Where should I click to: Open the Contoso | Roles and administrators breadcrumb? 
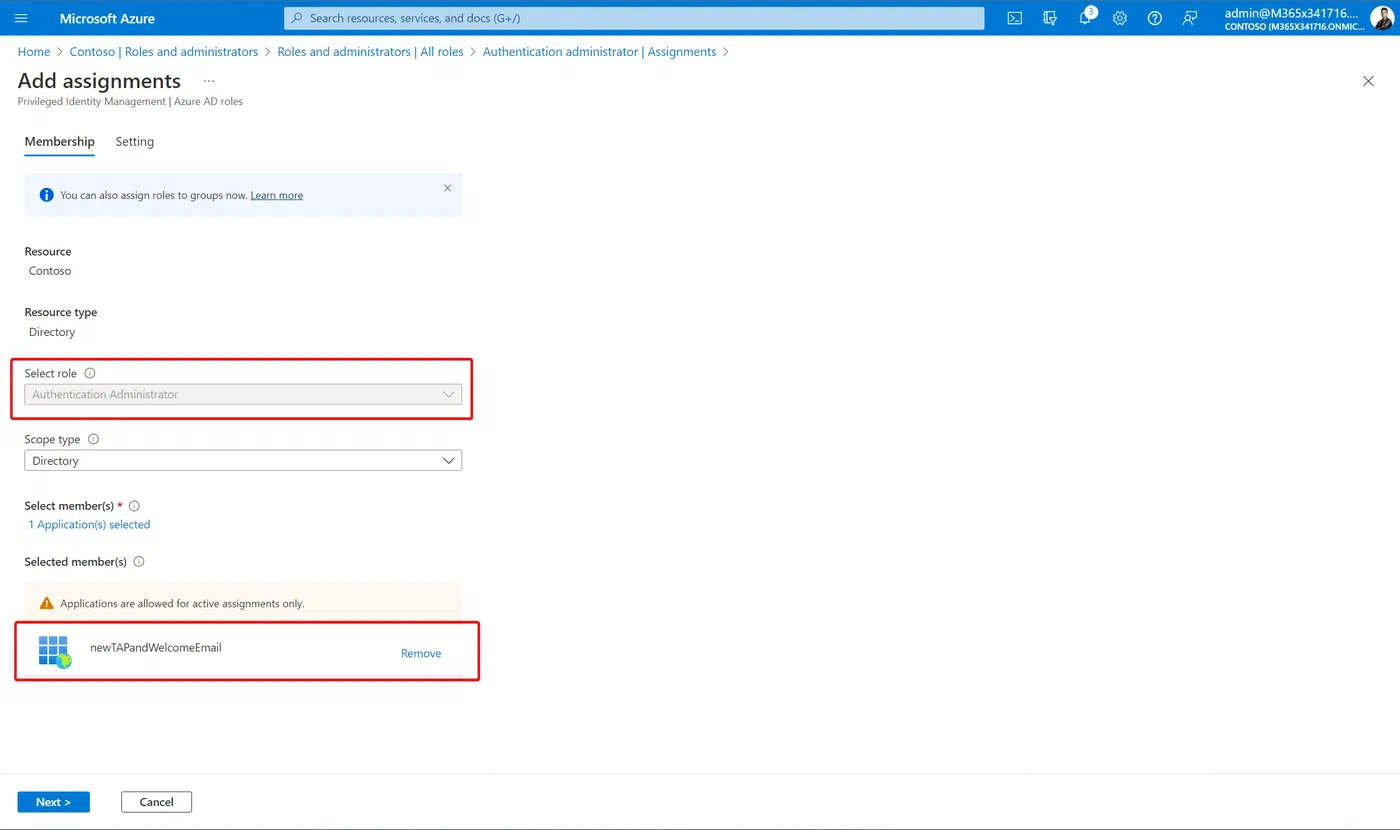[x=164, y=52]
